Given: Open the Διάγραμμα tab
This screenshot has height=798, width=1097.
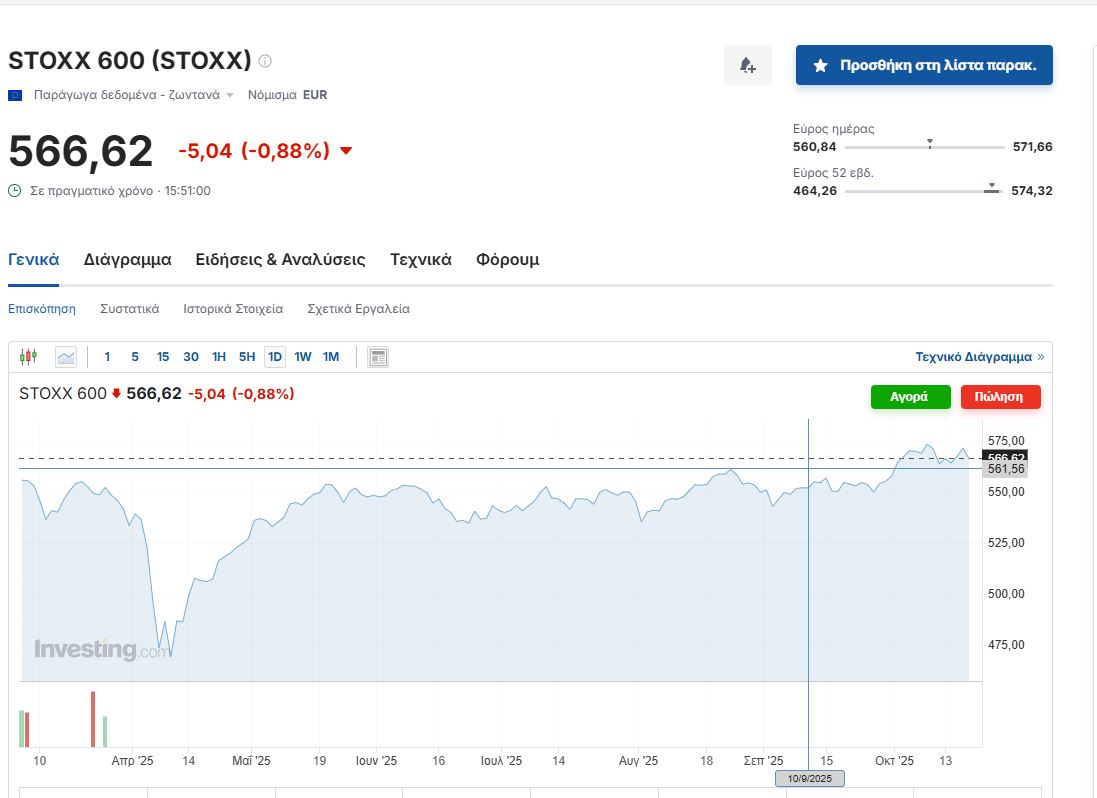Looking at the screenshot, I should click(127, 260).
